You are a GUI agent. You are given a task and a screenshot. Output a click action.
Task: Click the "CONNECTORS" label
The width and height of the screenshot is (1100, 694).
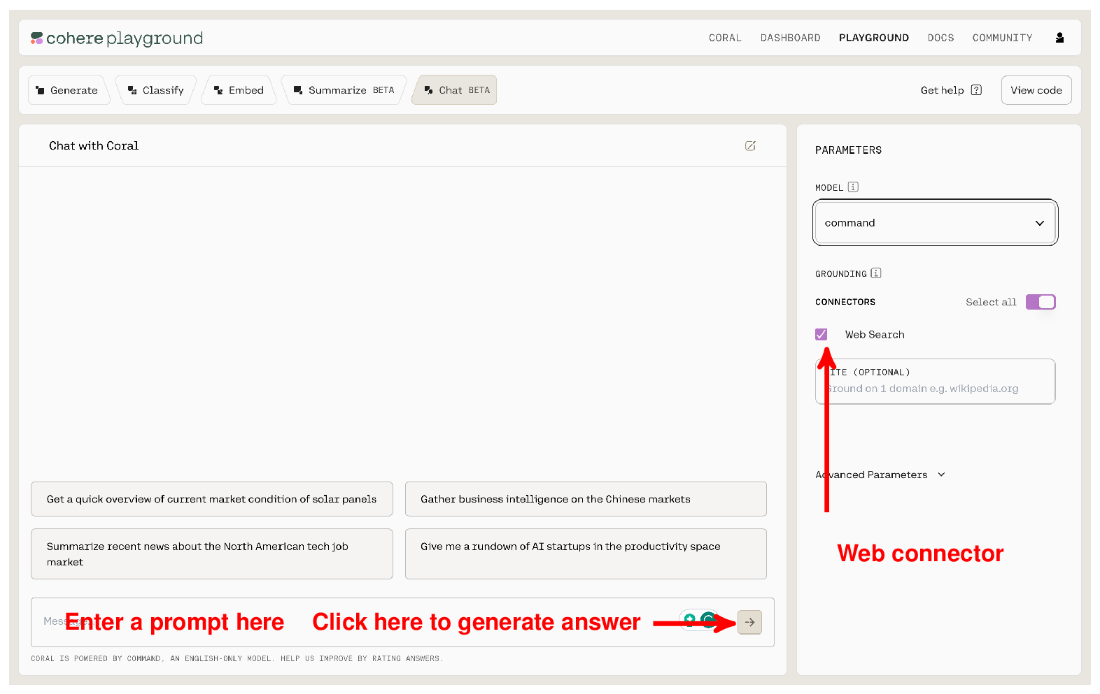point(845,302)
